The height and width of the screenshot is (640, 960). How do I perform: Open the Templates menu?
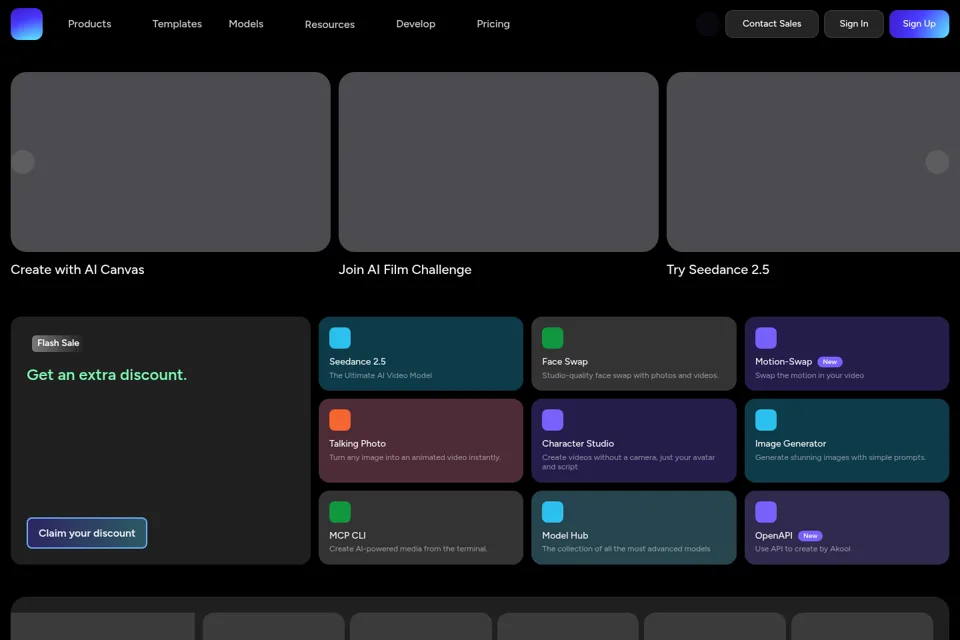[177, 24]
